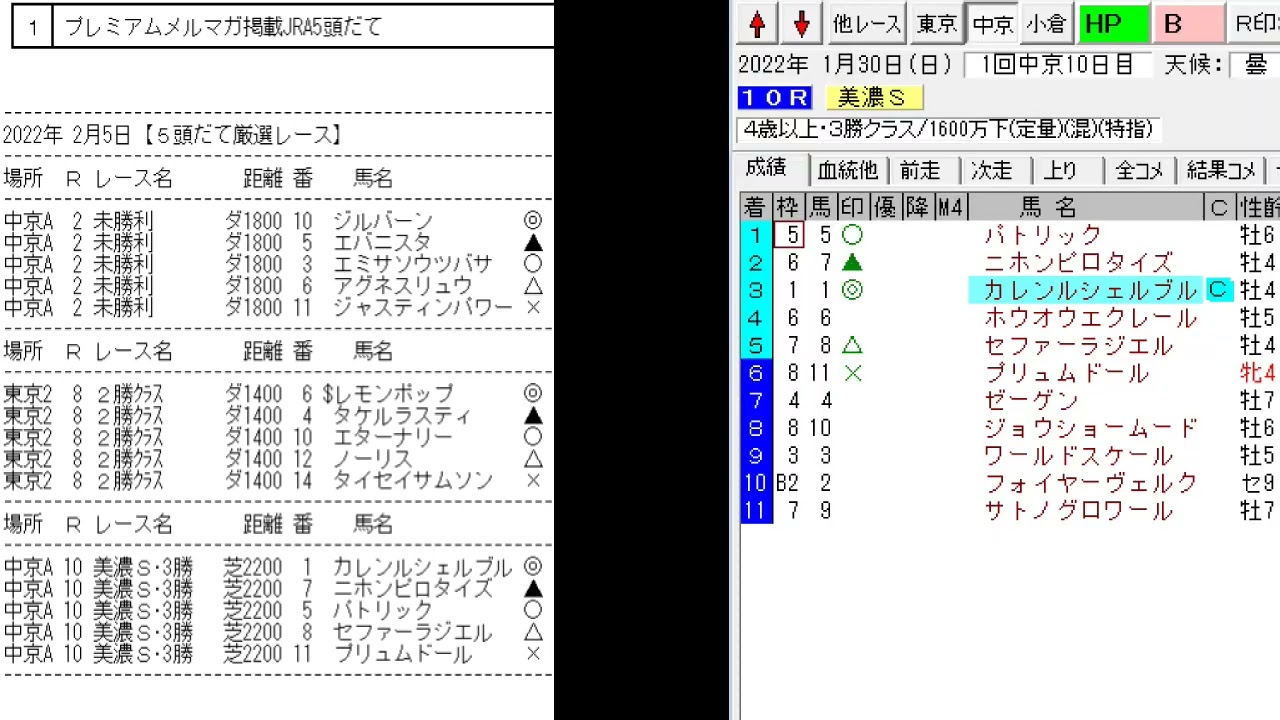
Task: Switch to the 前走 tab
Action: point(920,171)
